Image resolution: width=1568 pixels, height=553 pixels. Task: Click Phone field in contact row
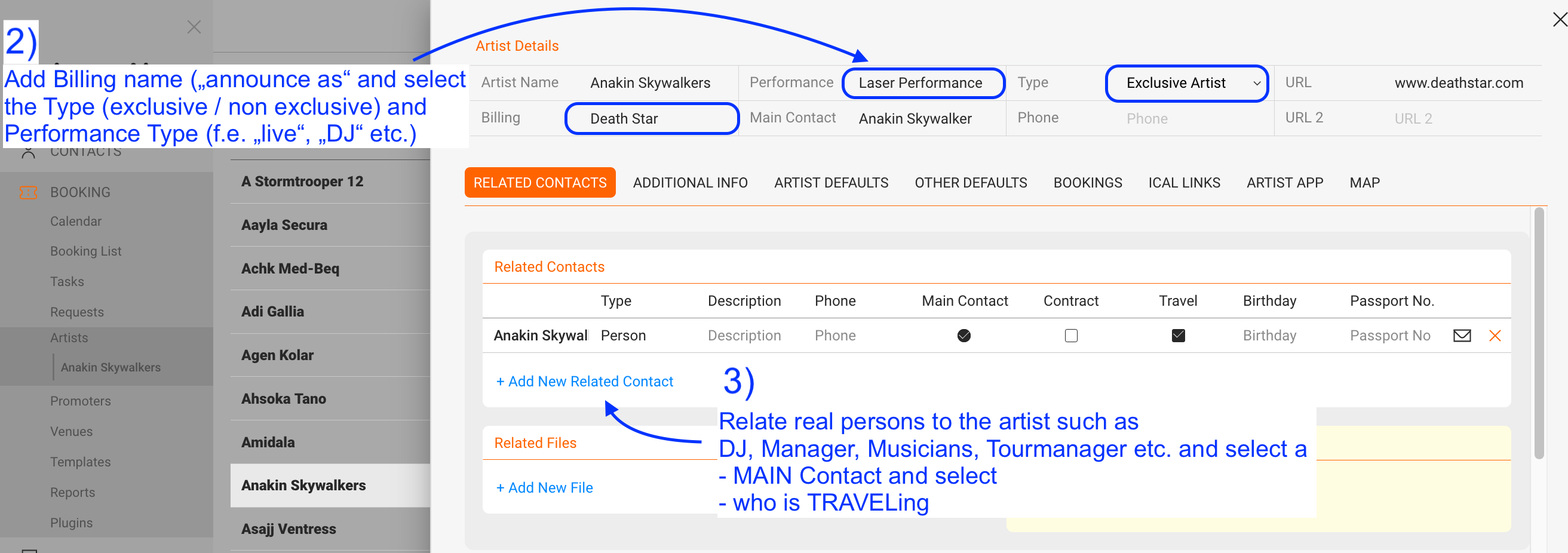click(835, 335)
